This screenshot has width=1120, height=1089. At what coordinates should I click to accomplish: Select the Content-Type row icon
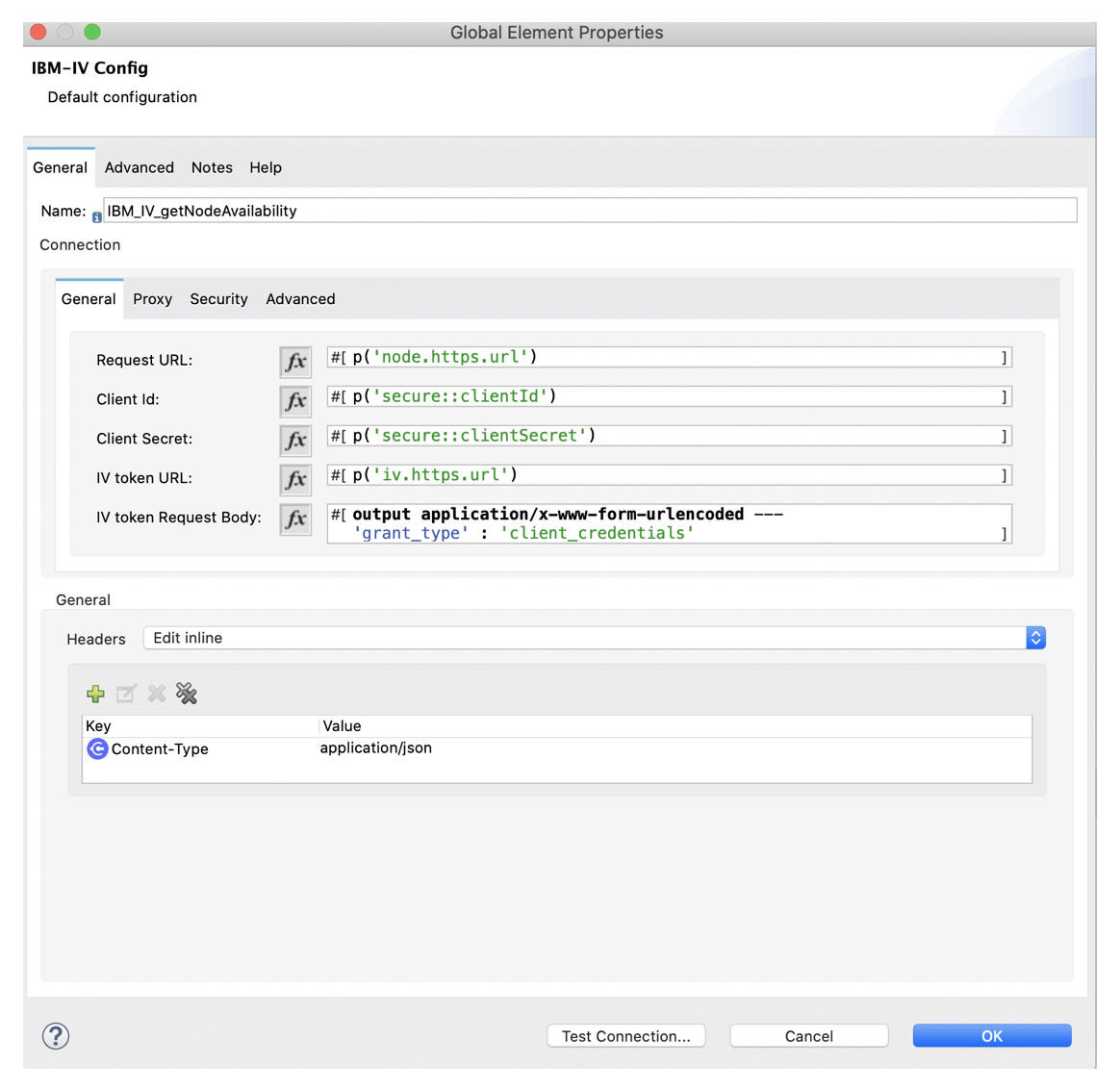pos(97,748)
